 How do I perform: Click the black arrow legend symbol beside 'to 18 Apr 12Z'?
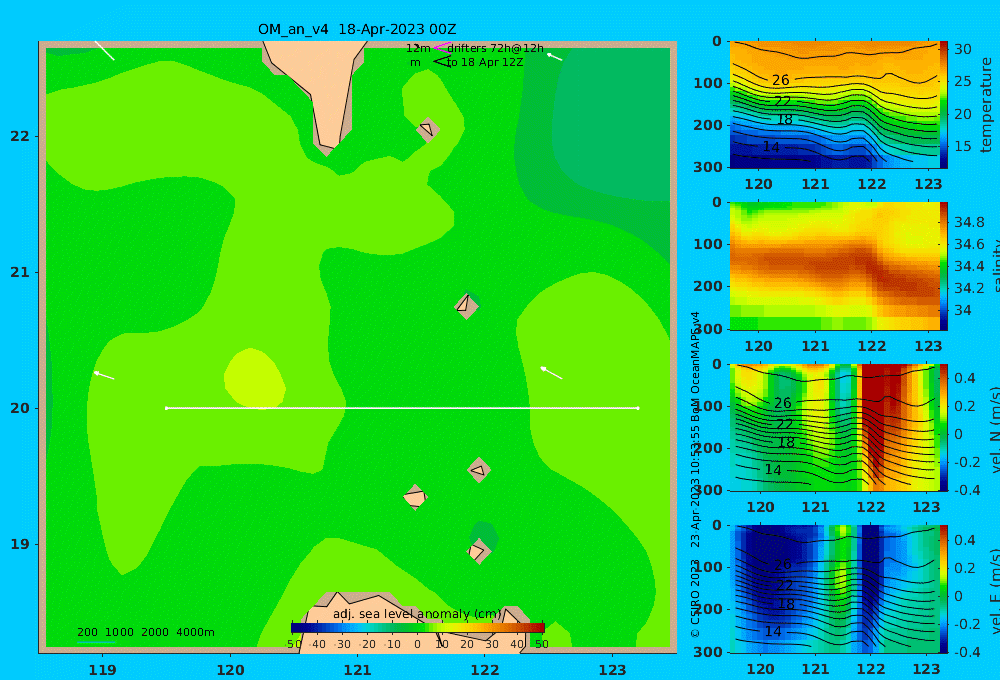point(441,61)
